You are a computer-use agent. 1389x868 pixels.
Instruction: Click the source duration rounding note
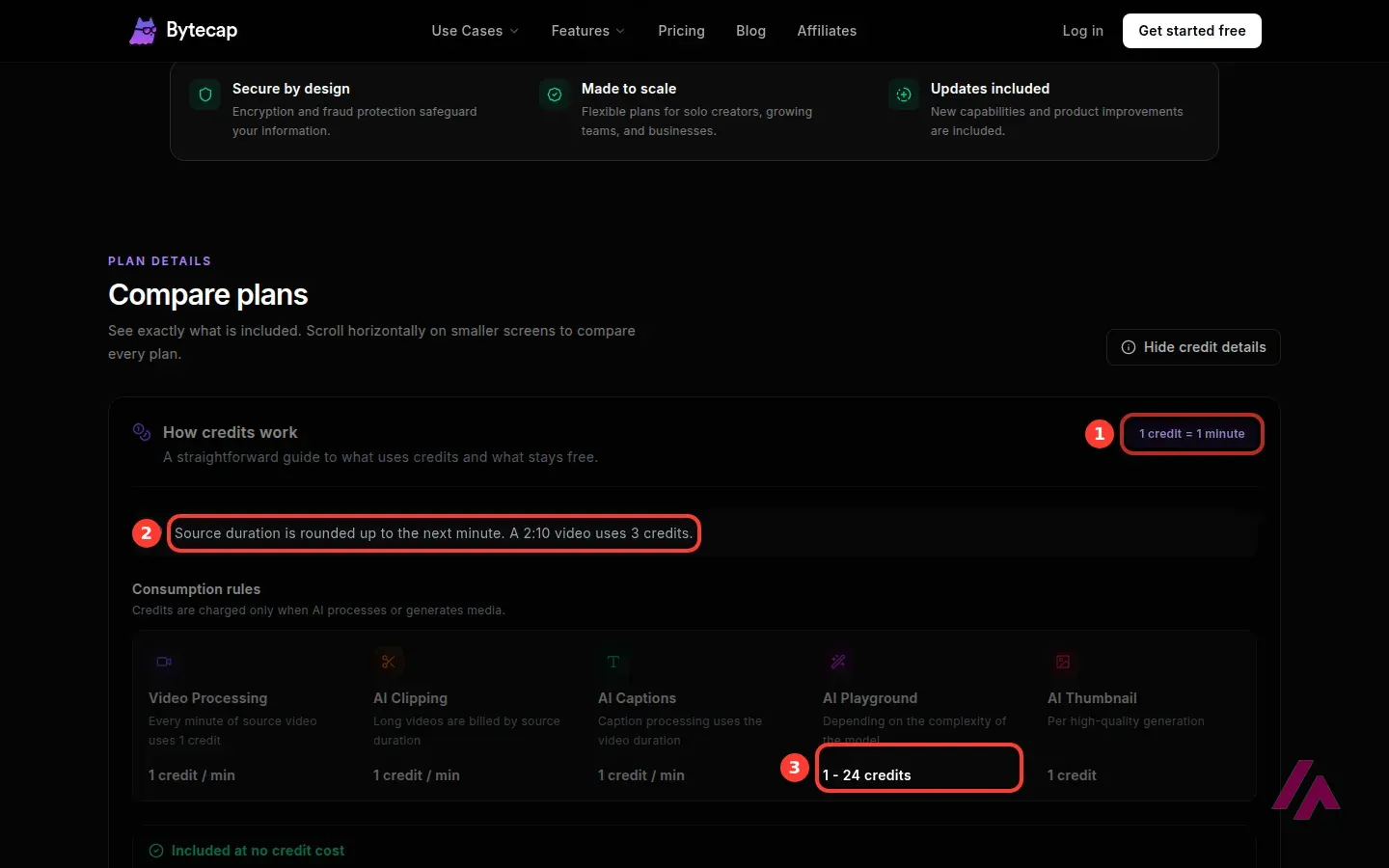tap(434, 533)
